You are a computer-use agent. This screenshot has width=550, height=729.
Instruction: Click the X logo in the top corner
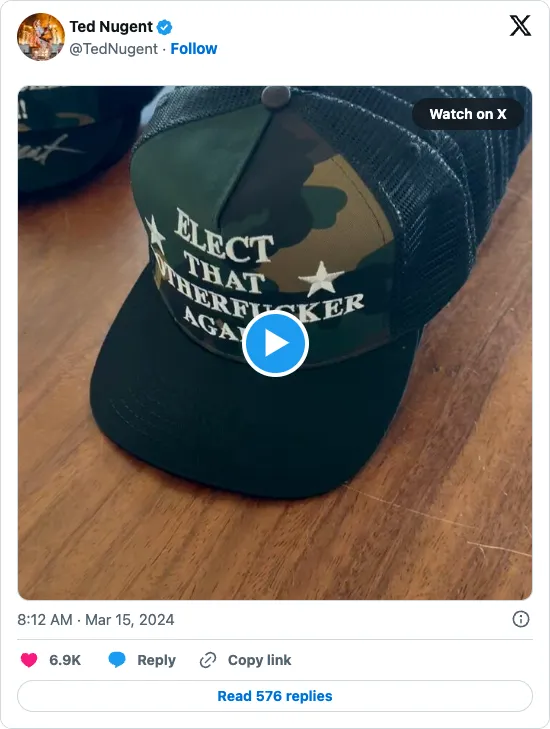[520, 26]
